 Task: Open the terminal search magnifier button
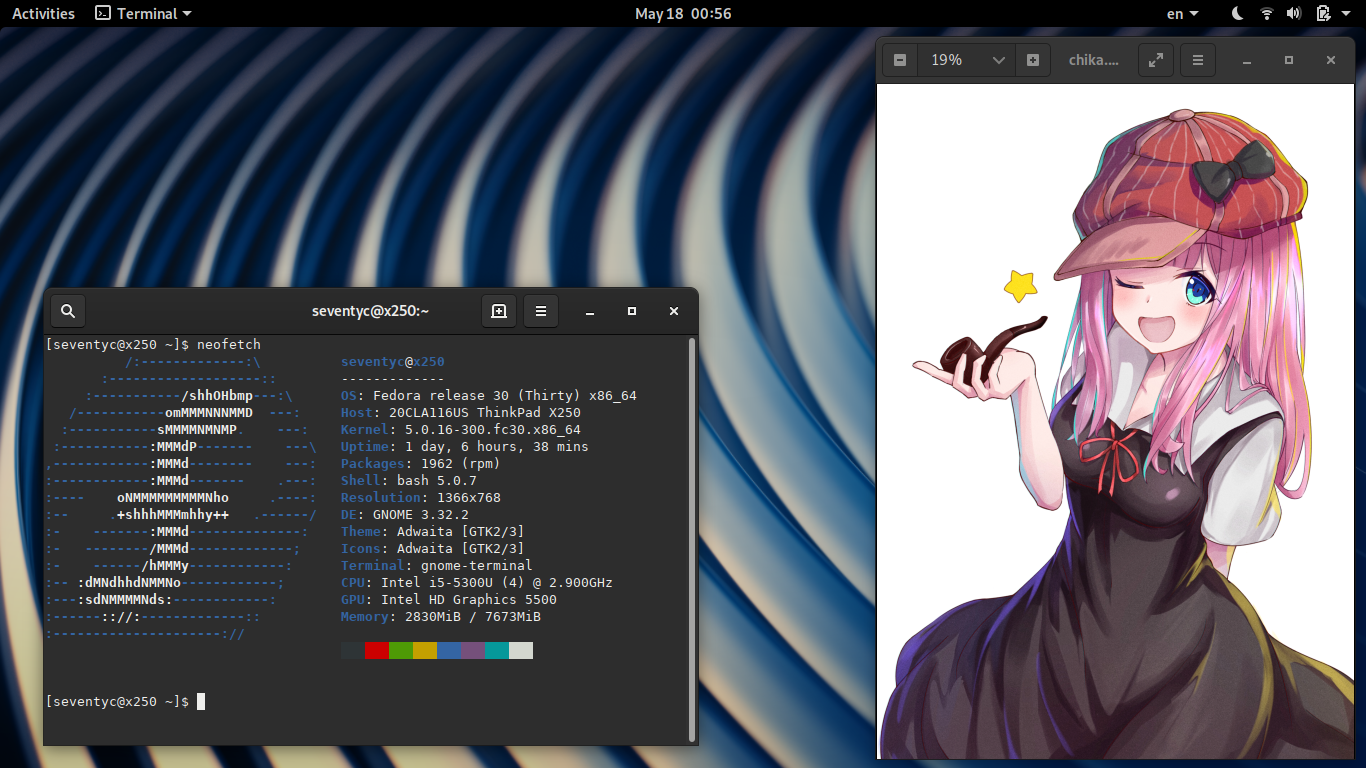tap(68, 311)
